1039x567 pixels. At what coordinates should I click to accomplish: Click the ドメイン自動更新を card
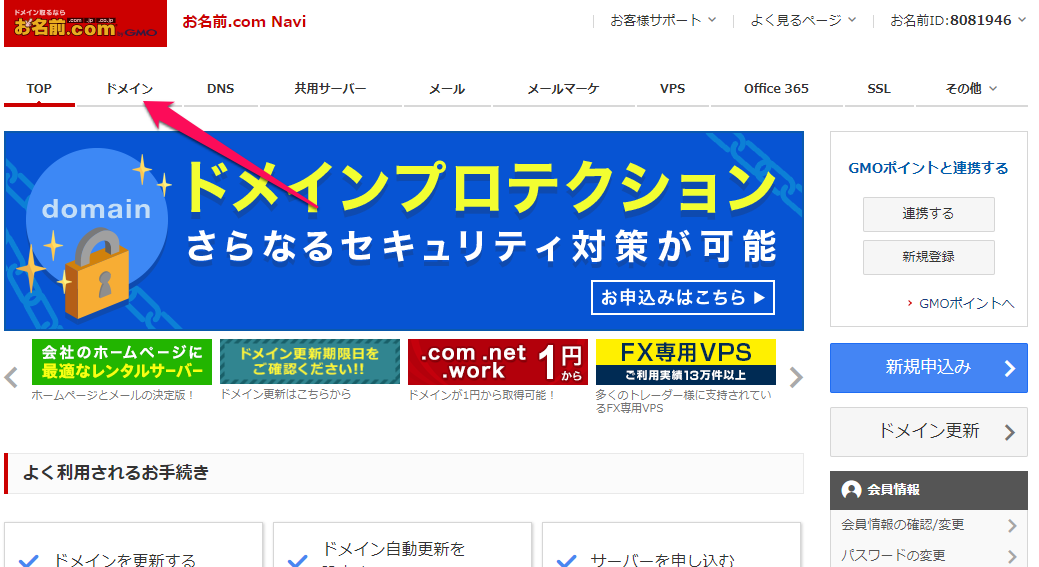pos(402,545)
